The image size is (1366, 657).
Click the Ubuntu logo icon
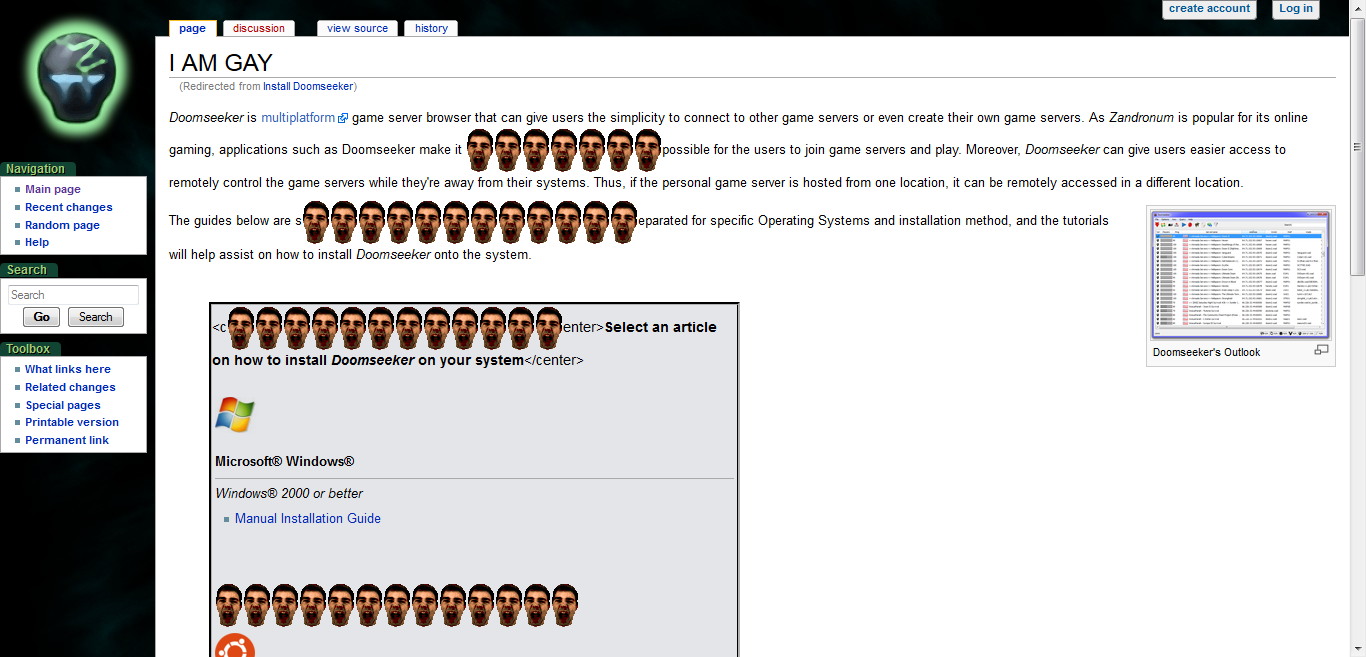tap(235, 646)
